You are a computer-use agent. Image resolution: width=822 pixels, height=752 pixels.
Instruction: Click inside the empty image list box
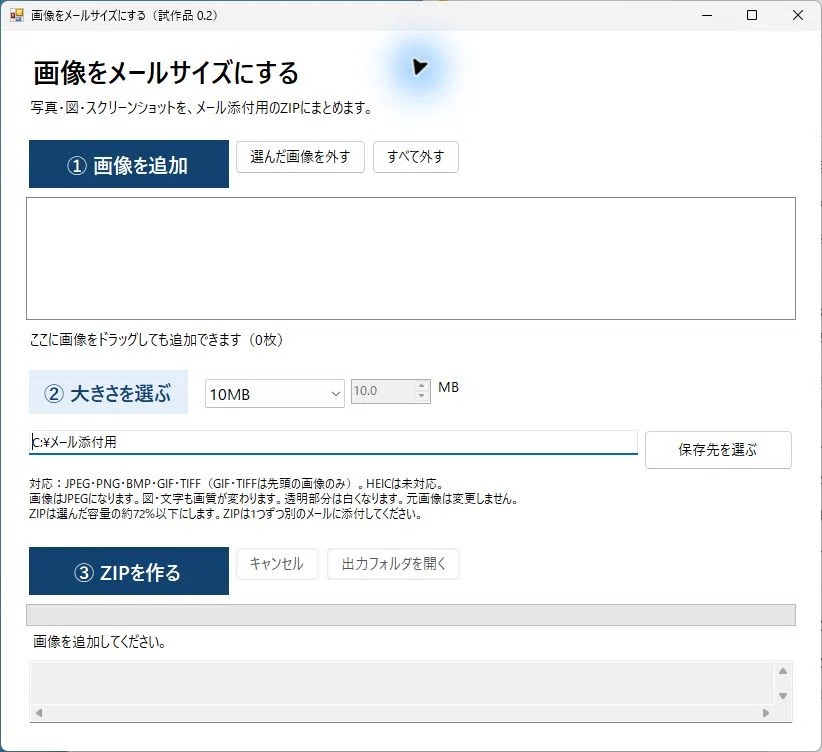coord(411,259)
